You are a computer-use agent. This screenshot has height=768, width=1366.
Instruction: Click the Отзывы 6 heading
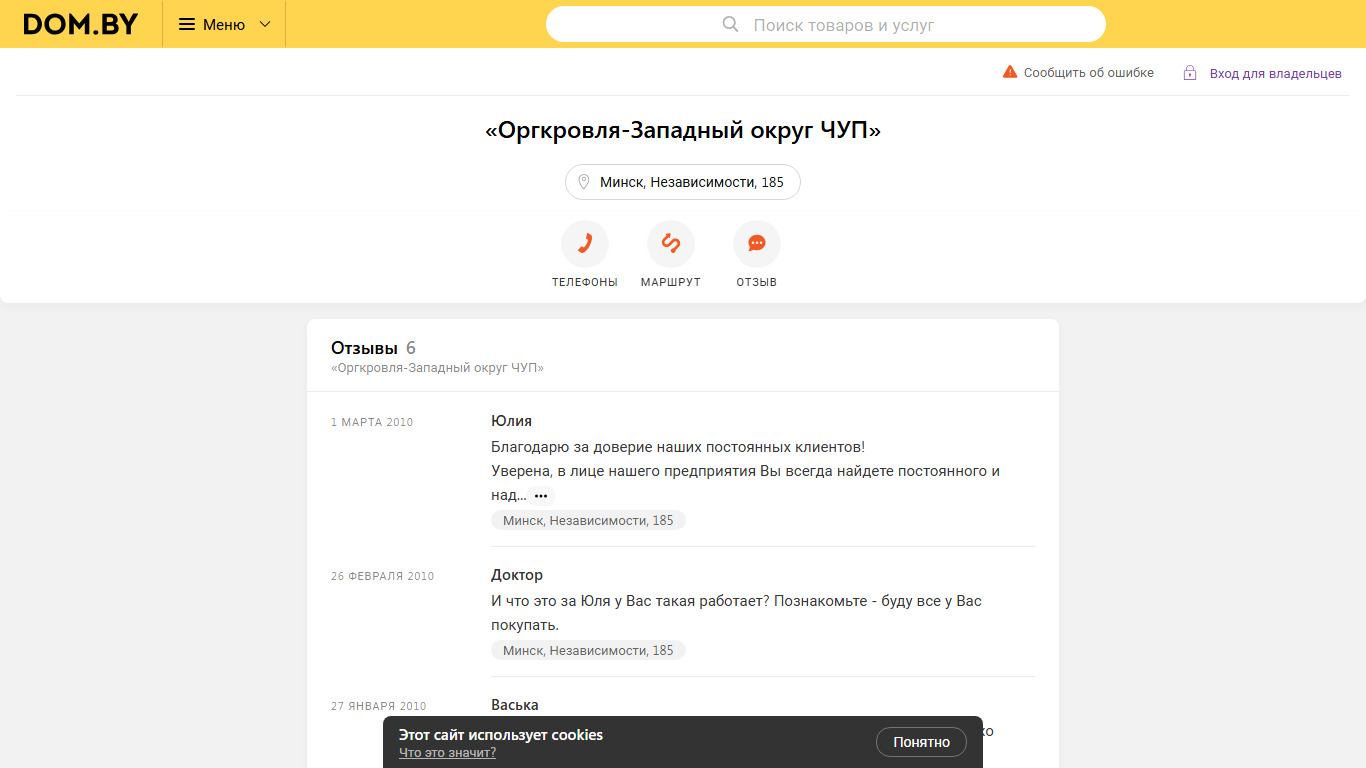pyautogui.click(x=374, y=348)
